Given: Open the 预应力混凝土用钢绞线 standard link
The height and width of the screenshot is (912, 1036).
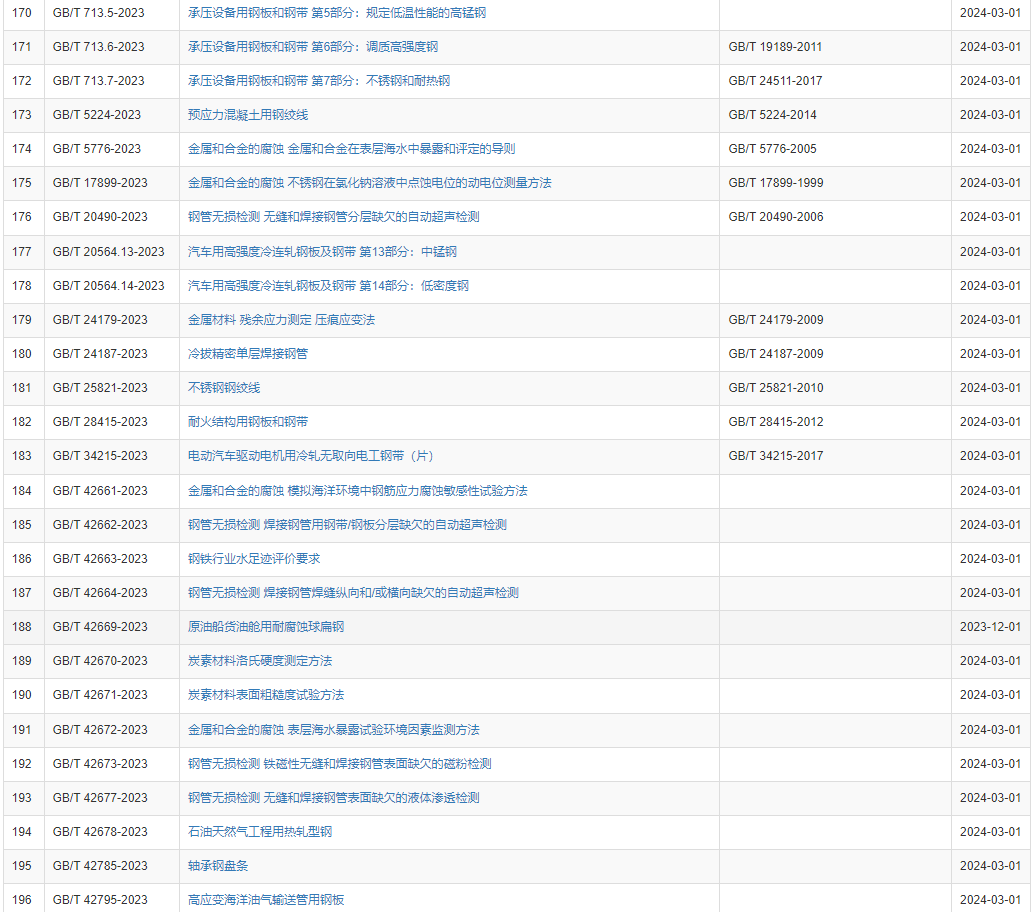Looking at the screenshot, I should [248, 115].
